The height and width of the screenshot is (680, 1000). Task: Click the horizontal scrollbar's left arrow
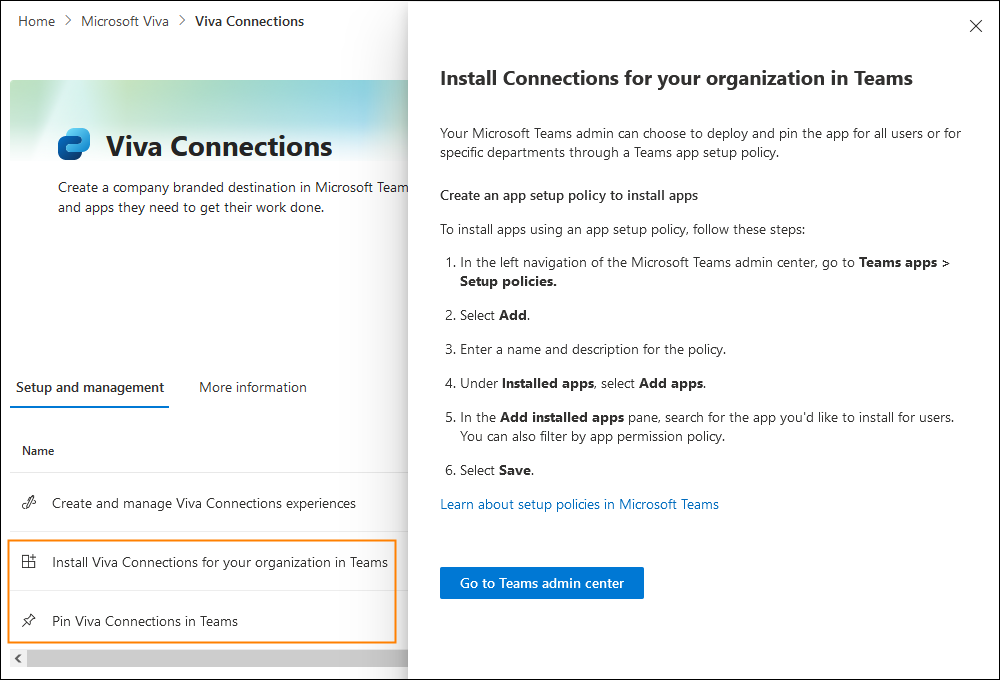18,658
